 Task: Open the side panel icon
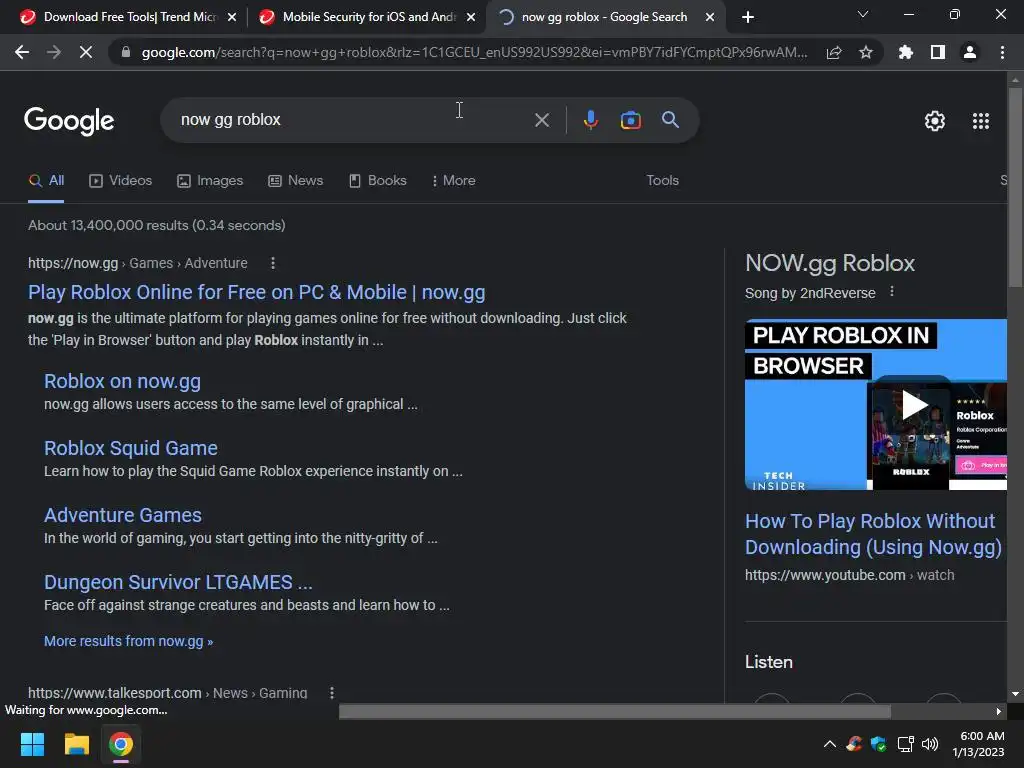(938, 52)
